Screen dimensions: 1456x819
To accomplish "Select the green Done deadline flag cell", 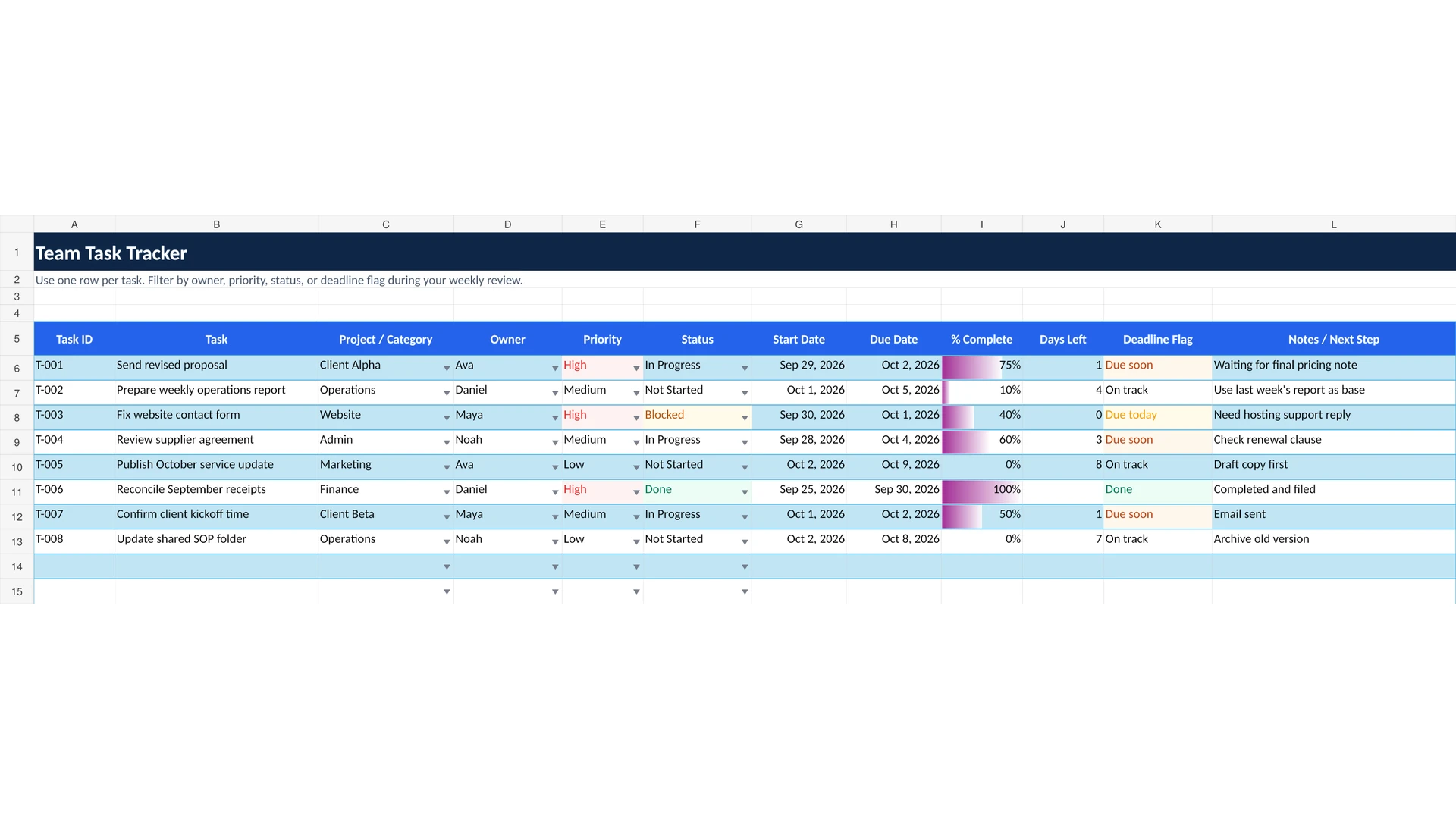I will coord(1158,492).
